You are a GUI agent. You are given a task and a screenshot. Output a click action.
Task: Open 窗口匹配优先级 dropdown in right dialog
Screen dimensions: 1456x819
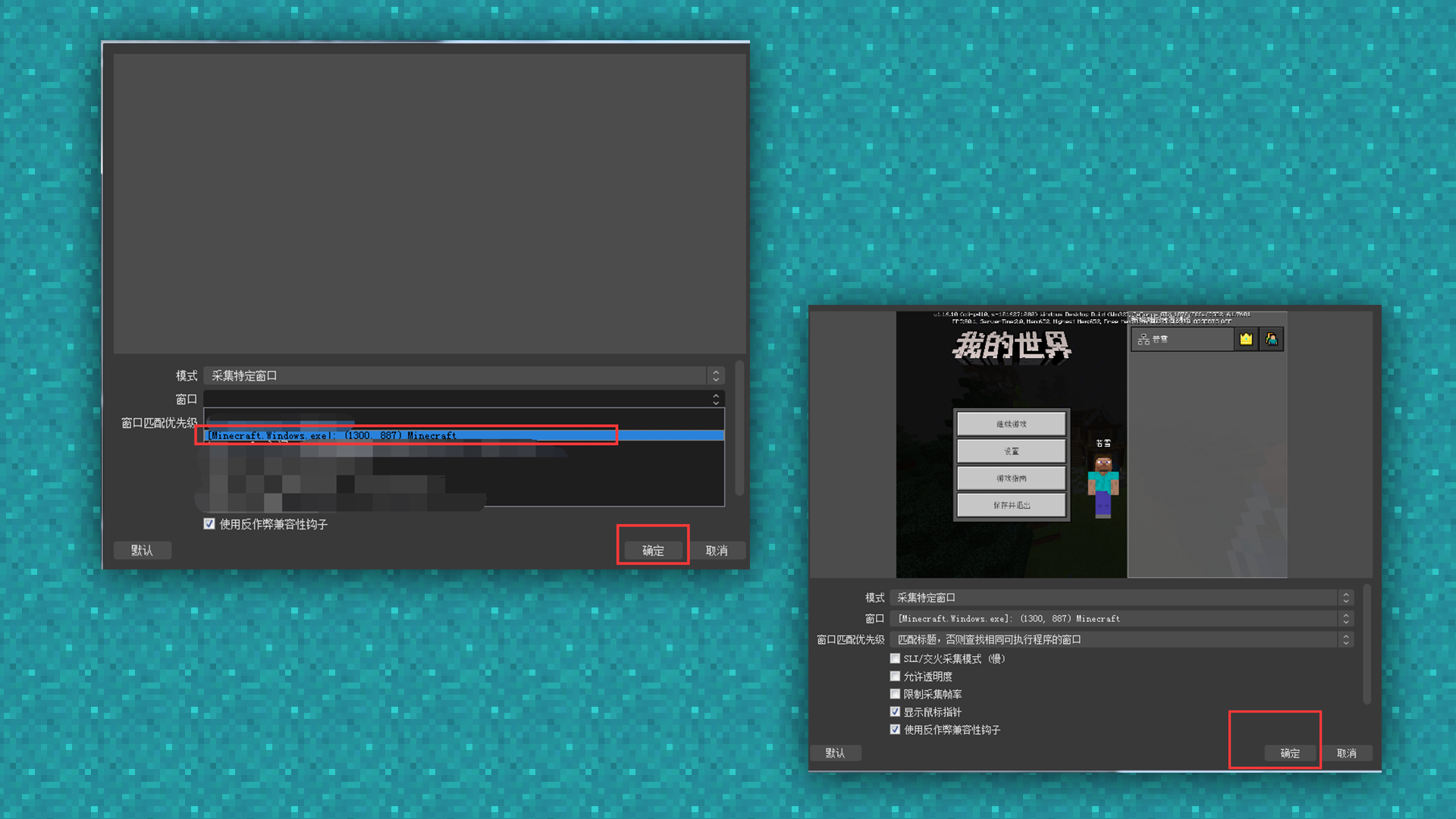pos(1122,639)
